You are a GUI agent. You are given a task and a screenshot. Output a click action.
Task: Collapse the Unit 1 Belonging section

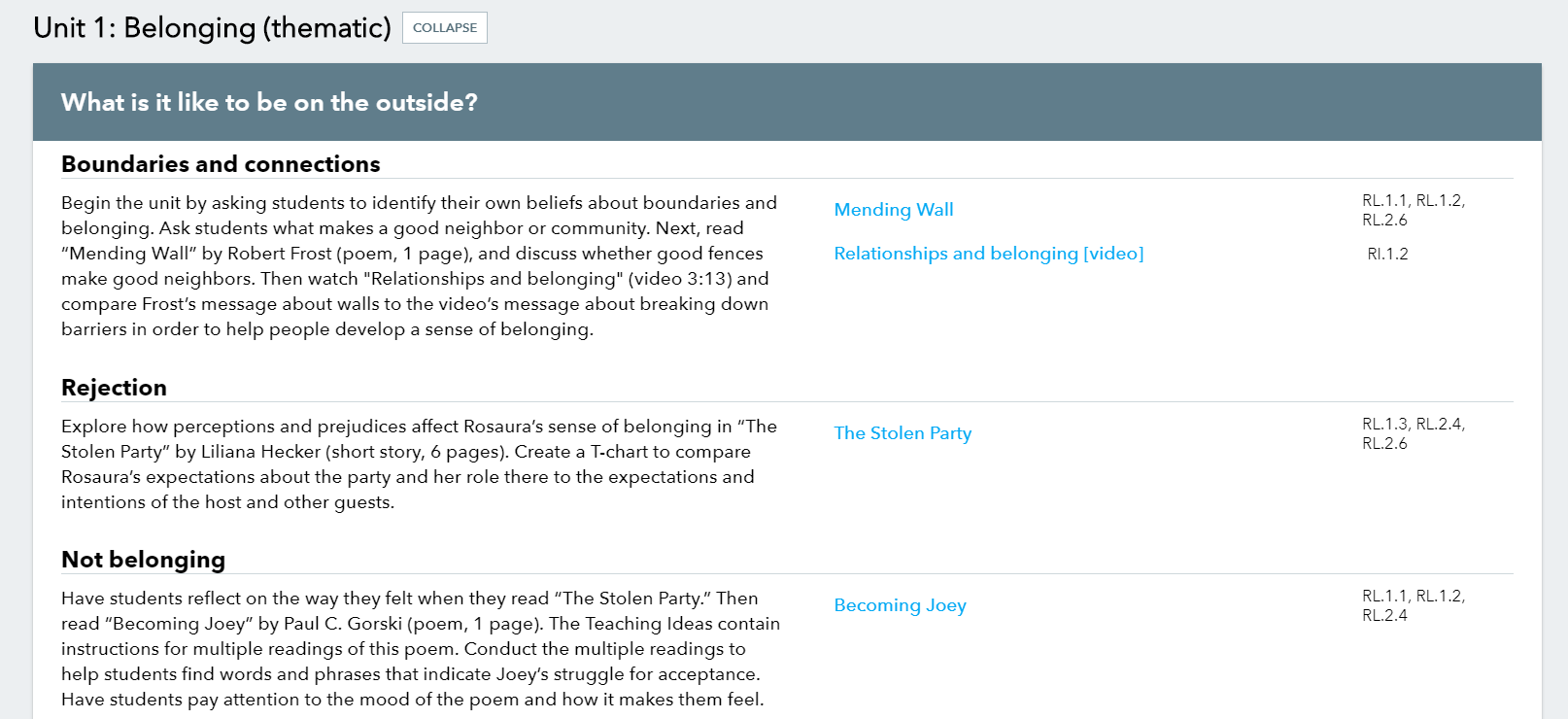pos(445,28)
